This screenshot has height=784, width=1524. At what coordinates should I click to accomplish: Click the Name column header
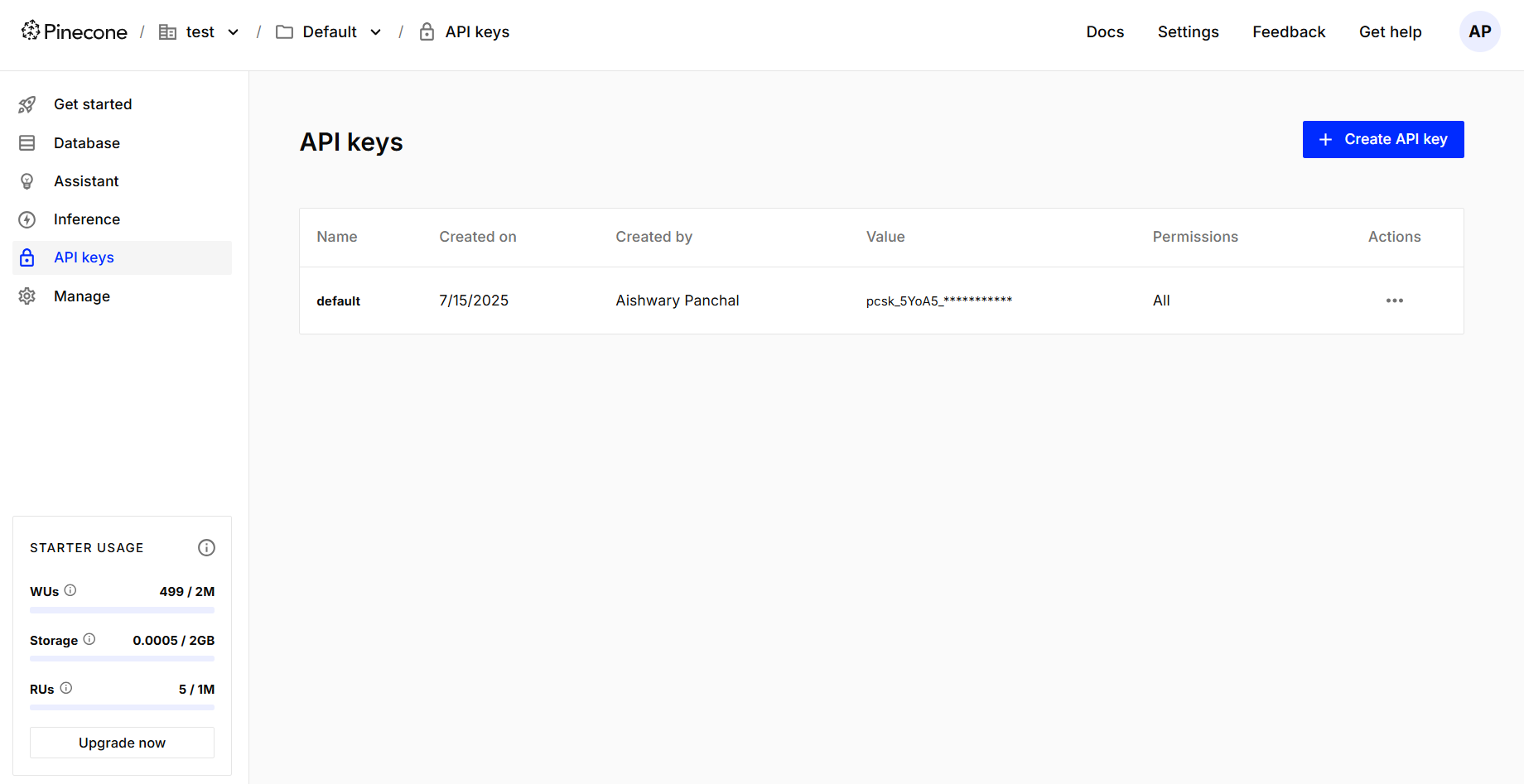click(x=337, y=237)
